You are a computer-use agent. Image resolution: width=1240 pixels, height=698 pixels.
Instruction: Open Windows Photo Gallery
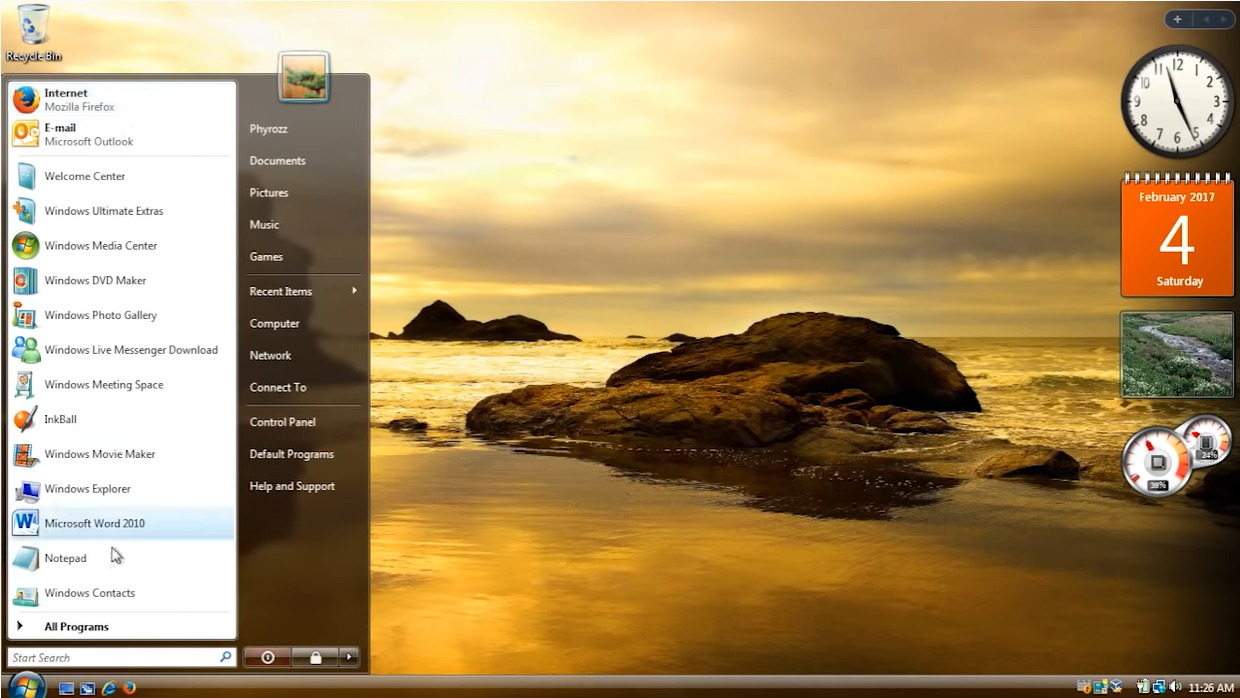pos(122,315)
